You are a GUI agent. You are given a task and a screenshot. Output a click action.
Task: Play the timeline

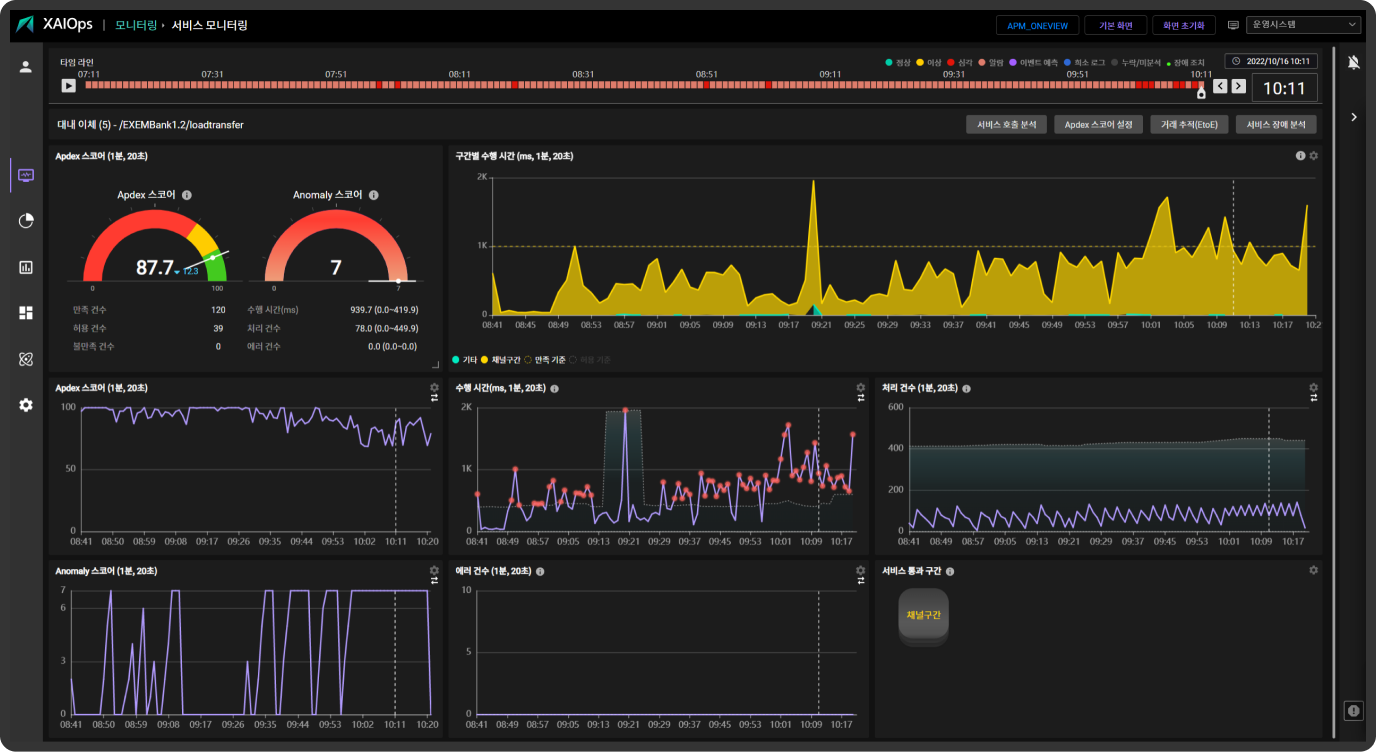tap(68, 86)
